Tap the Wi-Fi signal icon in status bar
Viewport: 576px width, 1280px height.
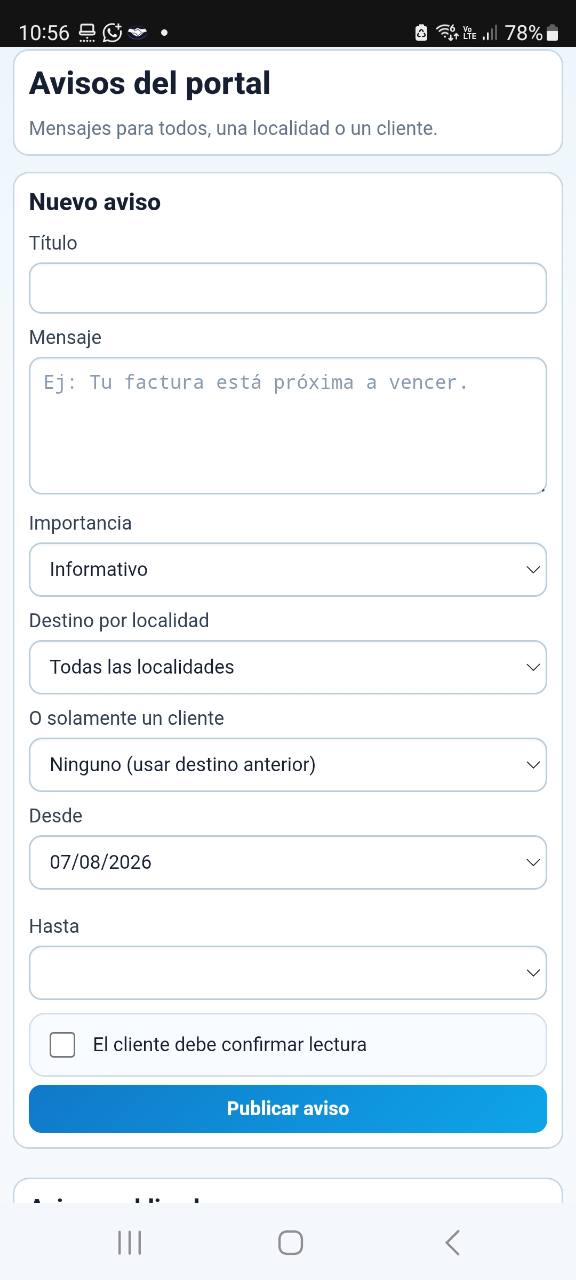(446, 32)
